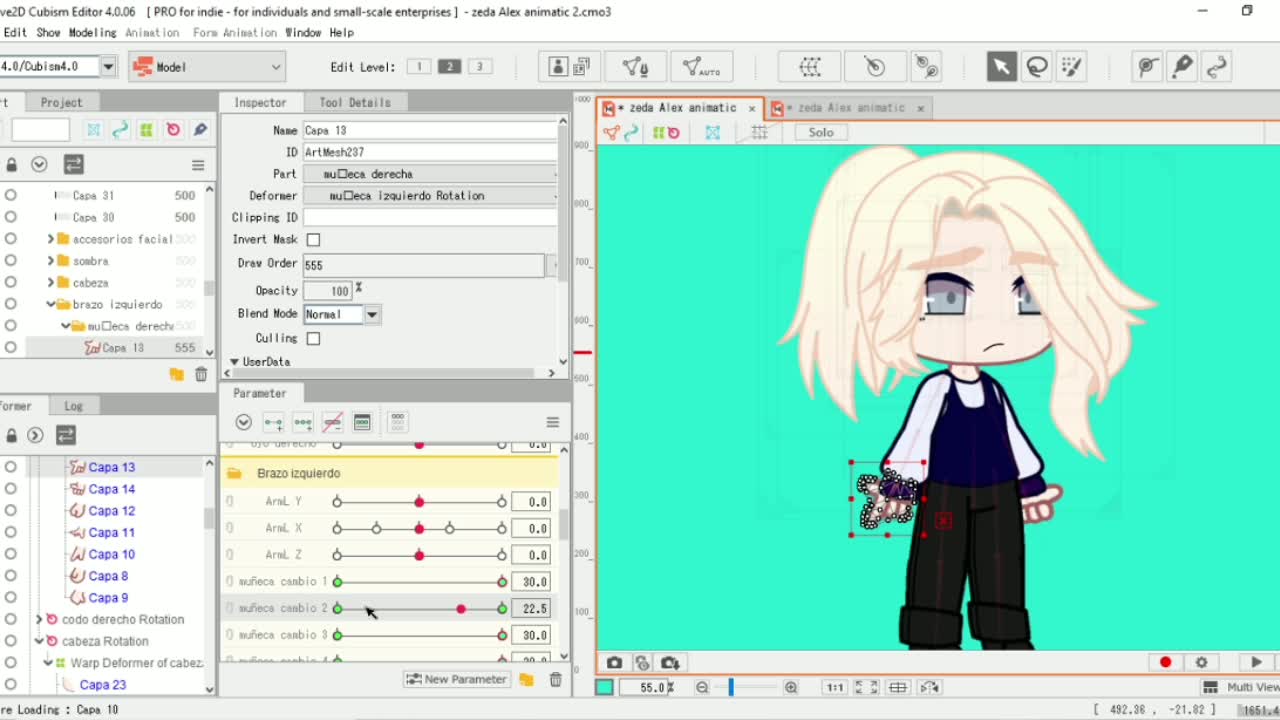The height and width of the screenshot is (720, 1280).
Task: Toggle the Invert Mask checkbox
Action: [313, 240]
